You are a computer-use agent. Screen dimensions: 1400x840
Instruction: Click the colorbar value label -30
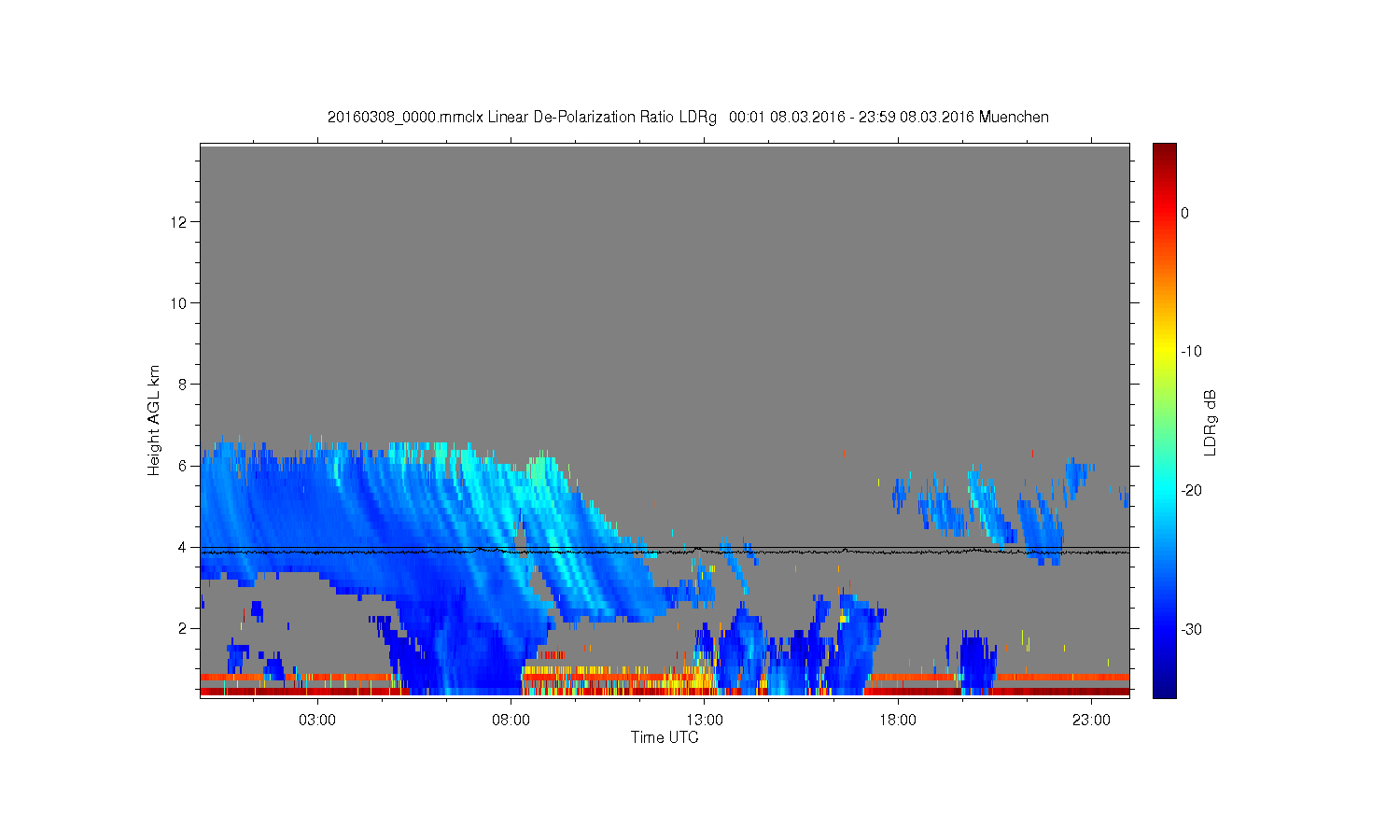[x=1191, y=630]
